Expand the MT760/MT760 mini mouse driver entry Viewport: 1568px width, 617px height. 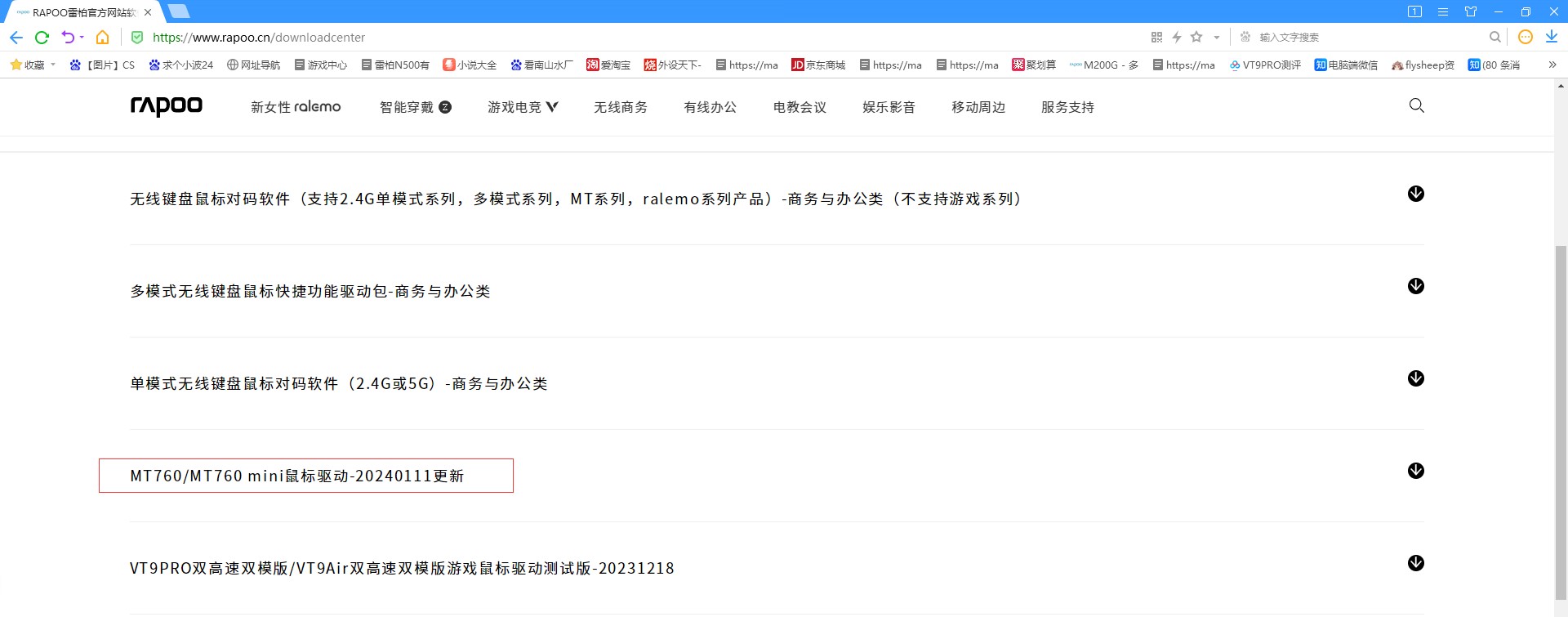point(1415,471)
